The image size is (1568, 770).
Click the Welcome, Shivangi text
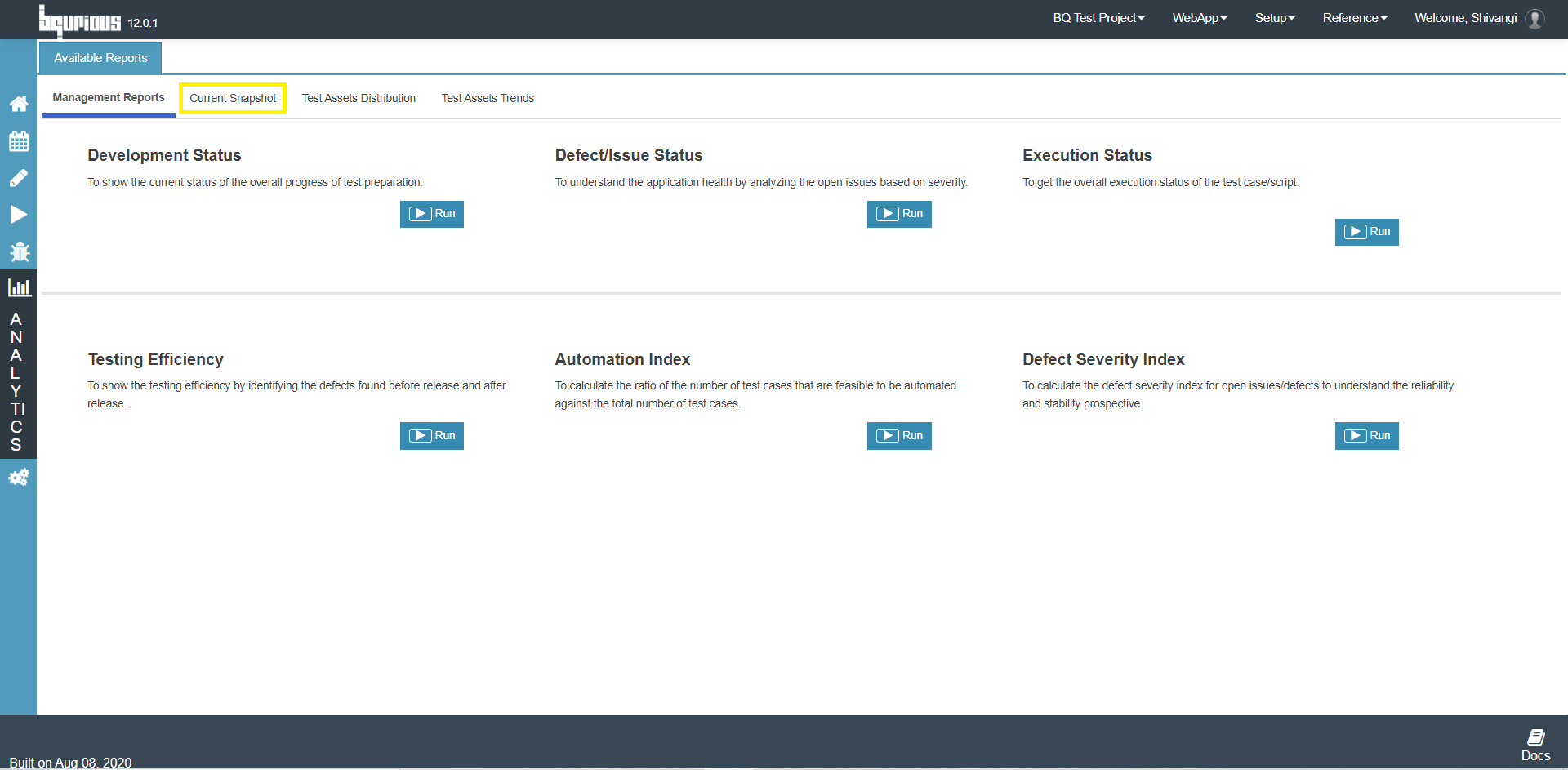[1465, 18]
